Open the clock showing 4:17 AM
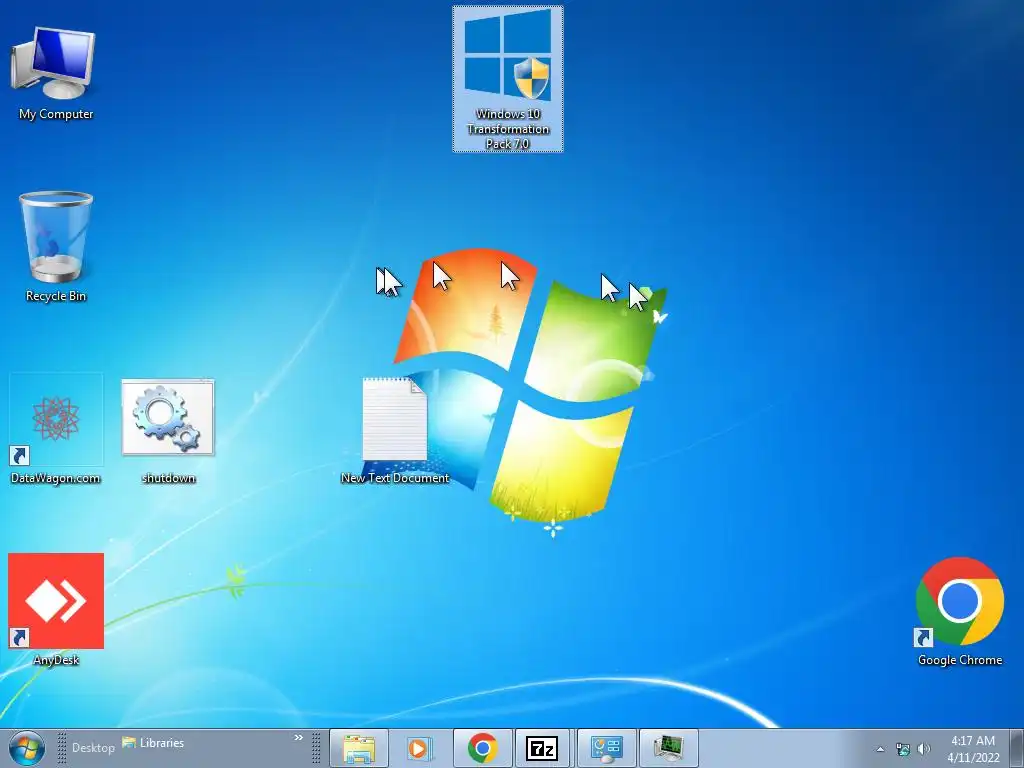 tap(972, 741)
